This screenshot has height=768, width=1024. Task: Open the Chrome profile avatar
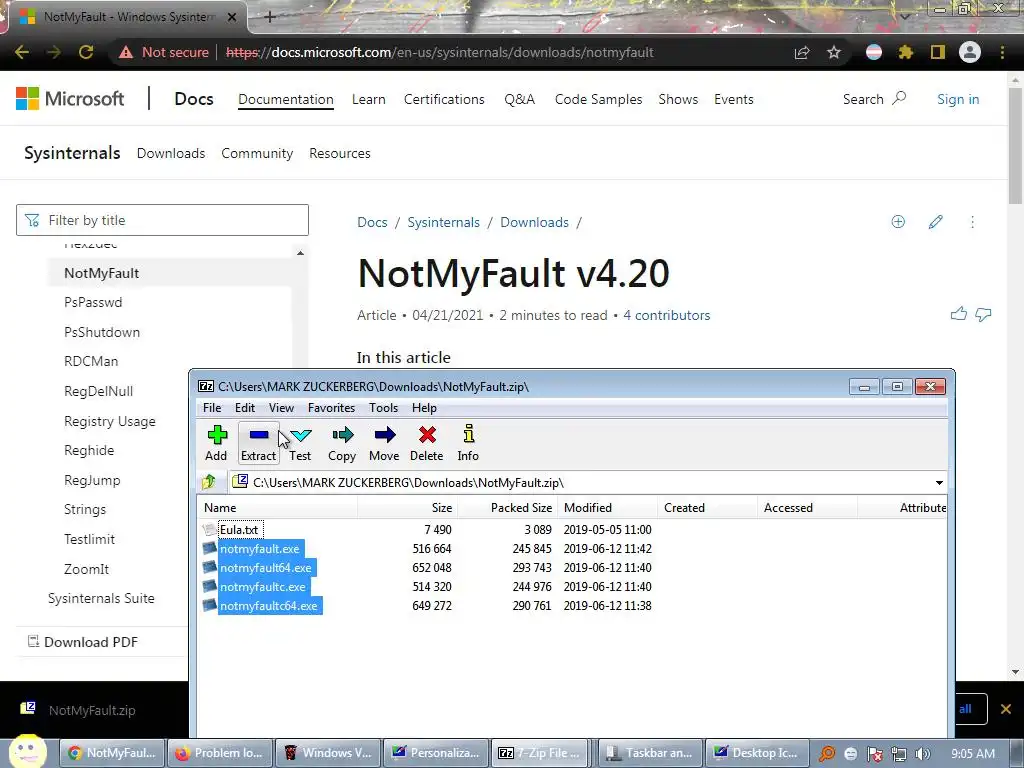tap(970, 52)
